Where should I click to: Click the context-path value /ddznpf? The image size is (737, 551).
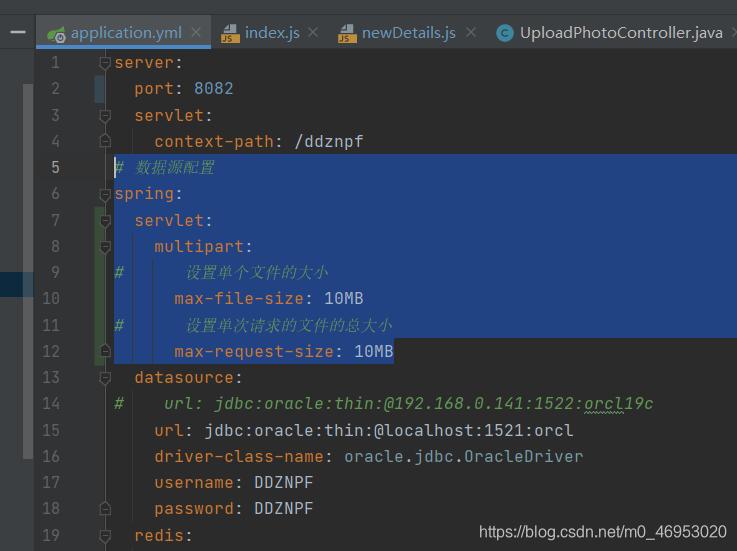329,142
